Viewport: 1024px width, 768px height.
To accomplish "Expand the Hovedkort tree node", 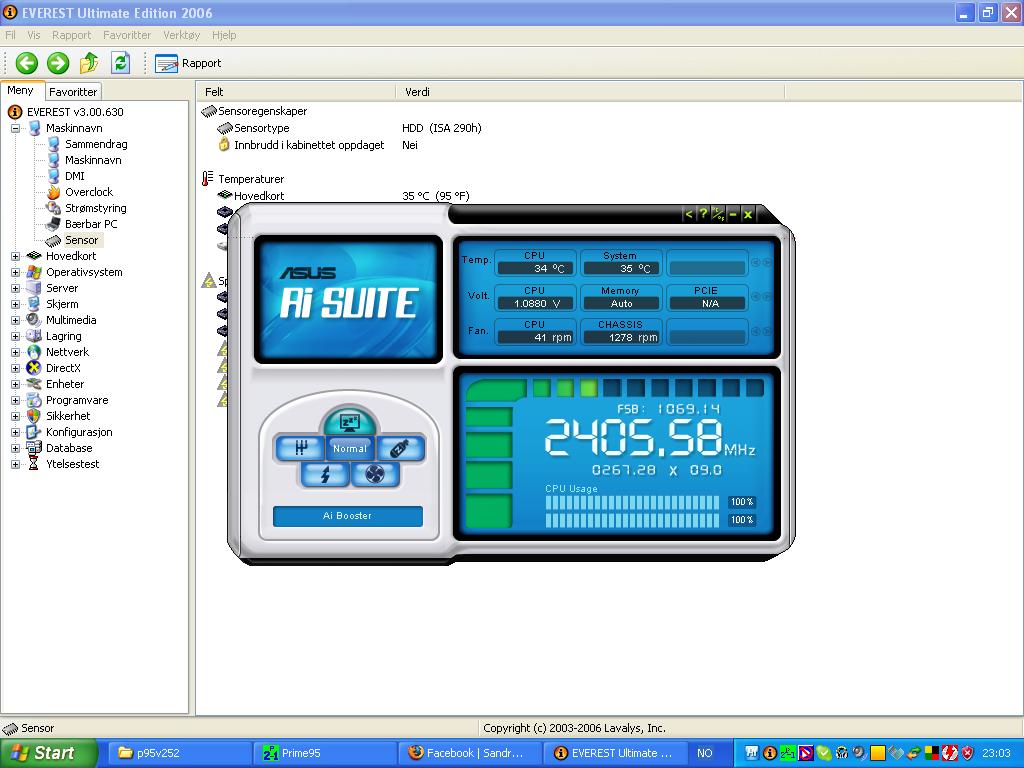I will tap(15, 256).
